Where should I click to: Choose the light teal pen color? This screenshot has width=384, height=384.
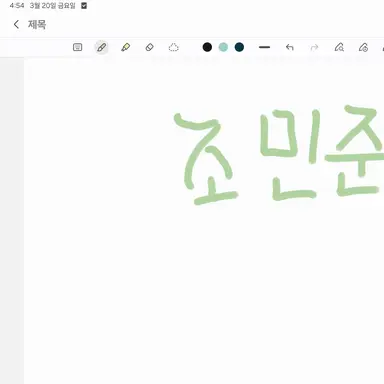223,47
